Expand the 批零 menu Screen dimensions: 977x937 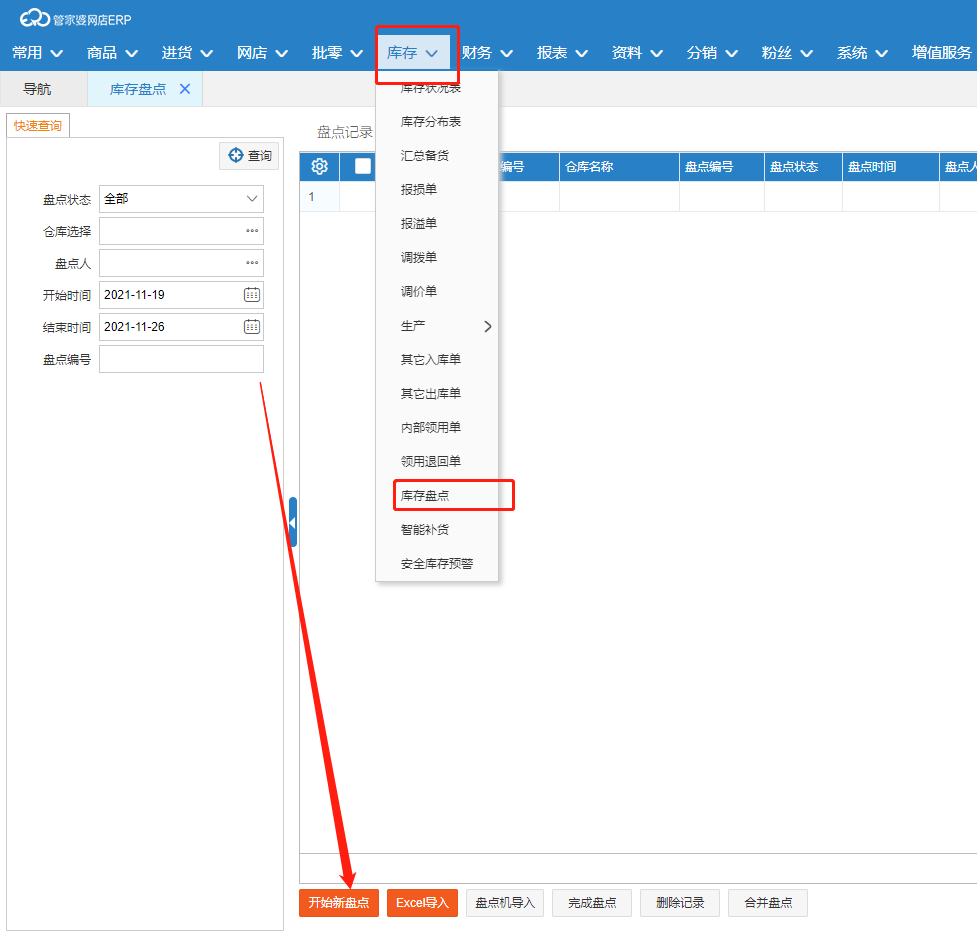tap(337, 53)
